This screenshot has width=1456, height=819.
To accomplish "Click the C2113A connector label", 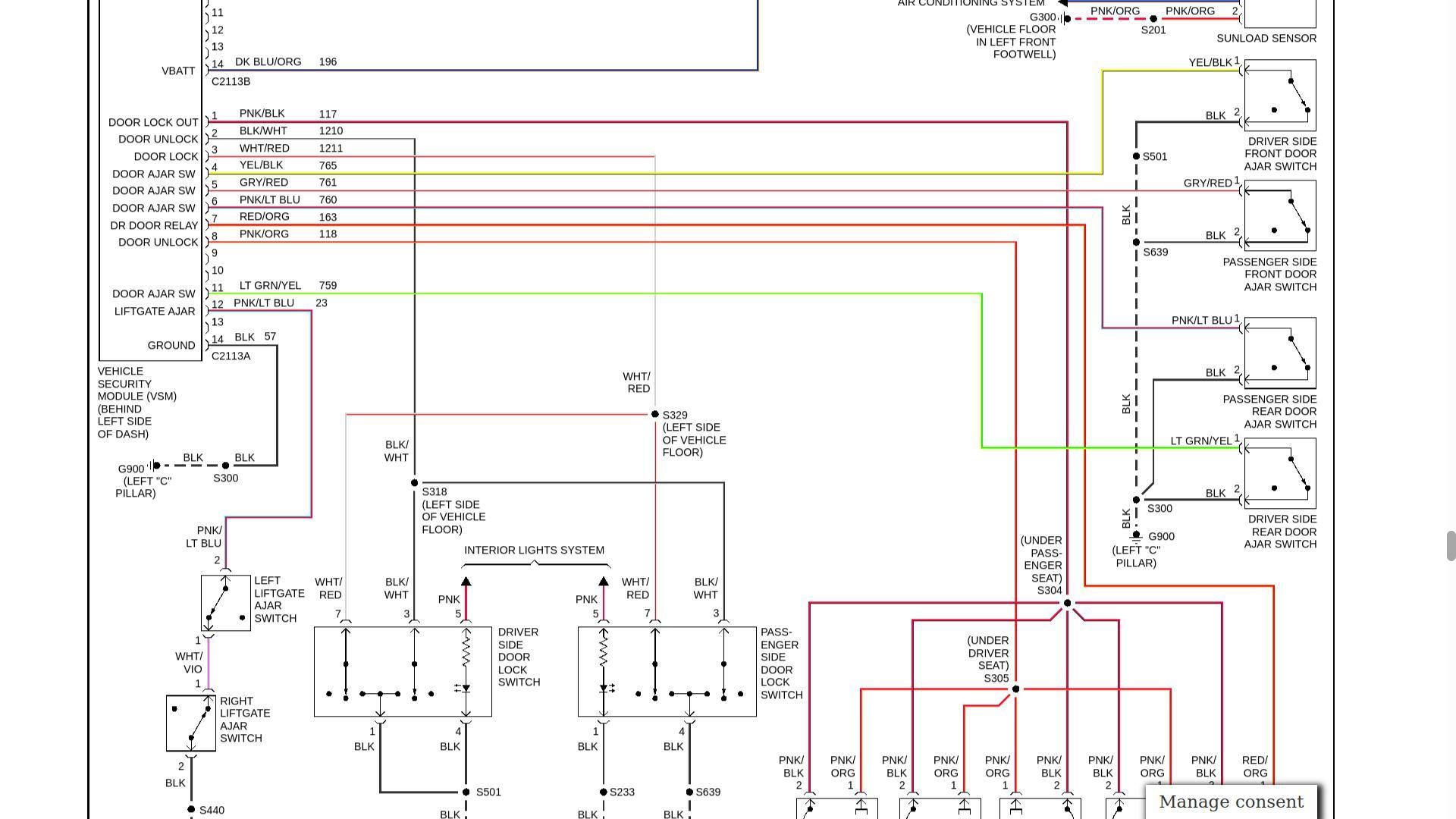I will pos(231,356).
